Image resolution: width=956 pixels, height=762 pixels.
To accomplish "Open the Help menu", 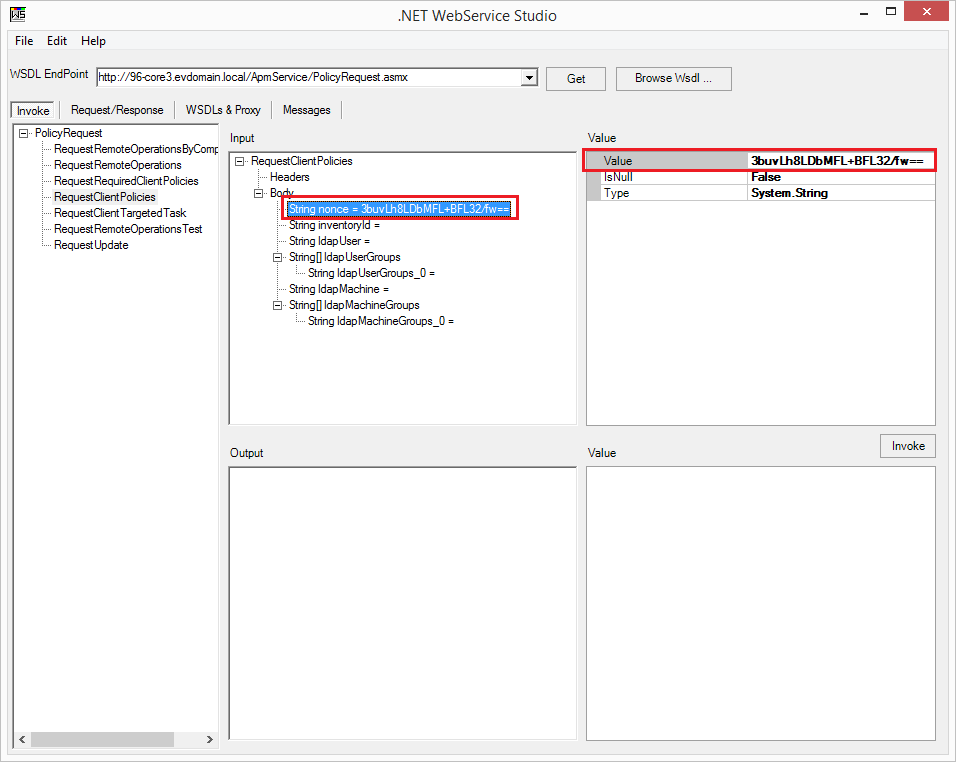I will 93,41.
